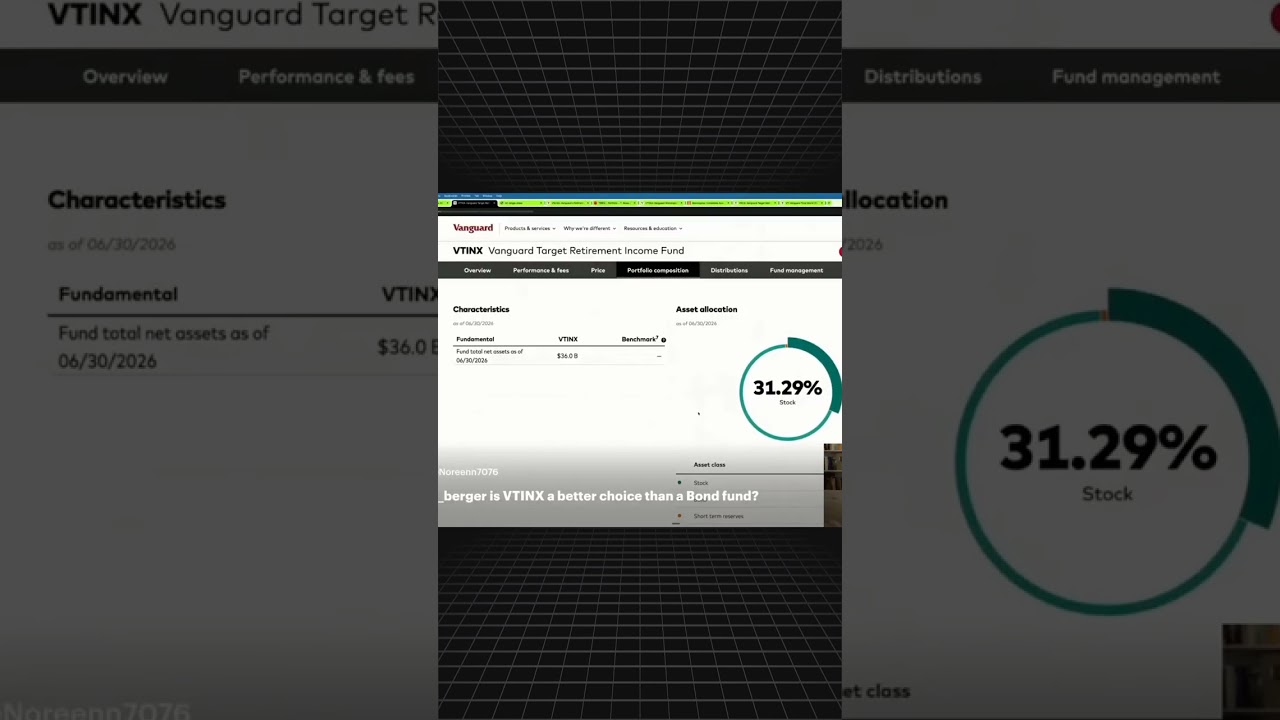Open the Products & services dropdown

[x=530, y=228]
